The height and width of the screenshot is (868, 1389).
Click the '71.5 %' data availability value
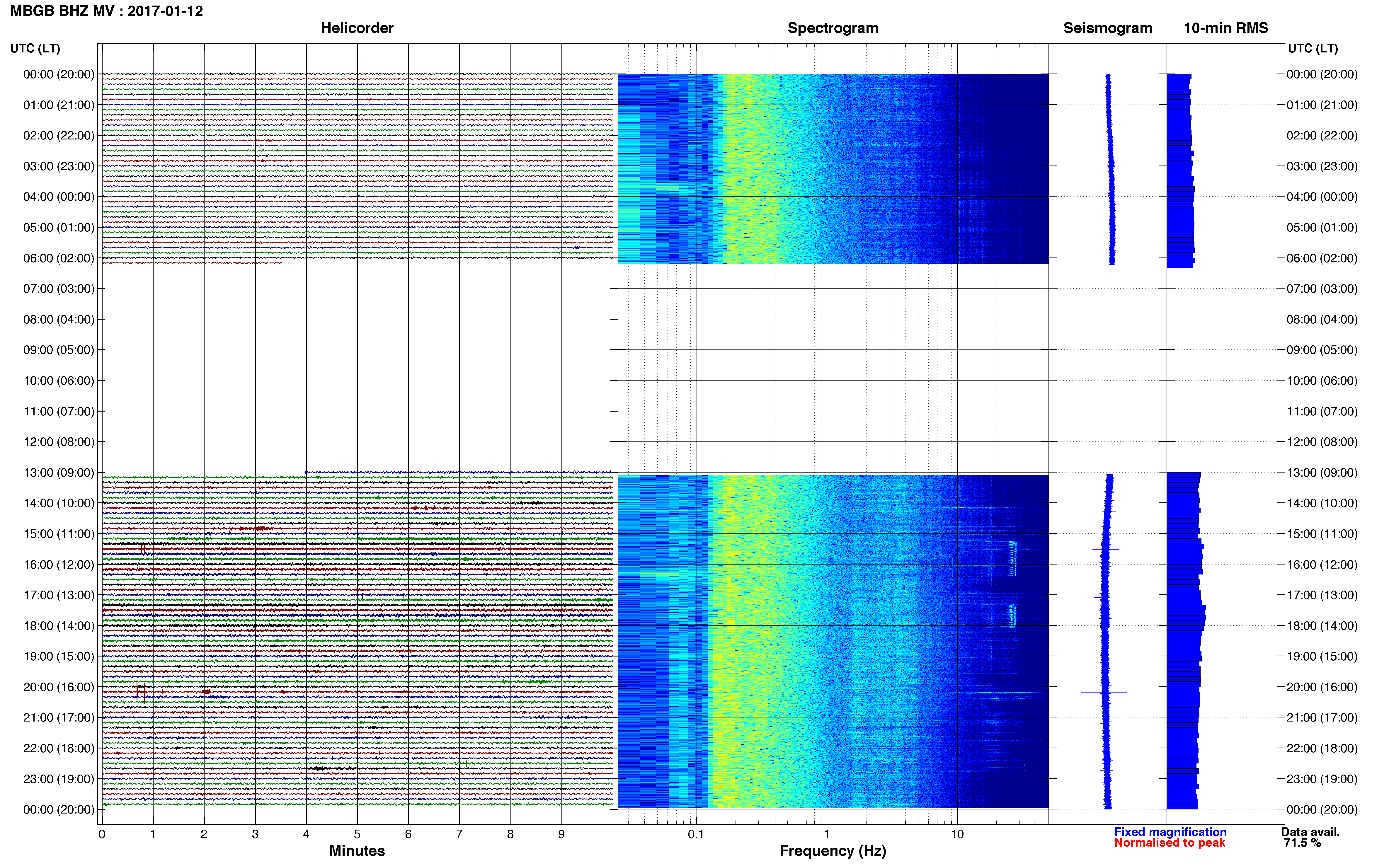click(1302, 843)
